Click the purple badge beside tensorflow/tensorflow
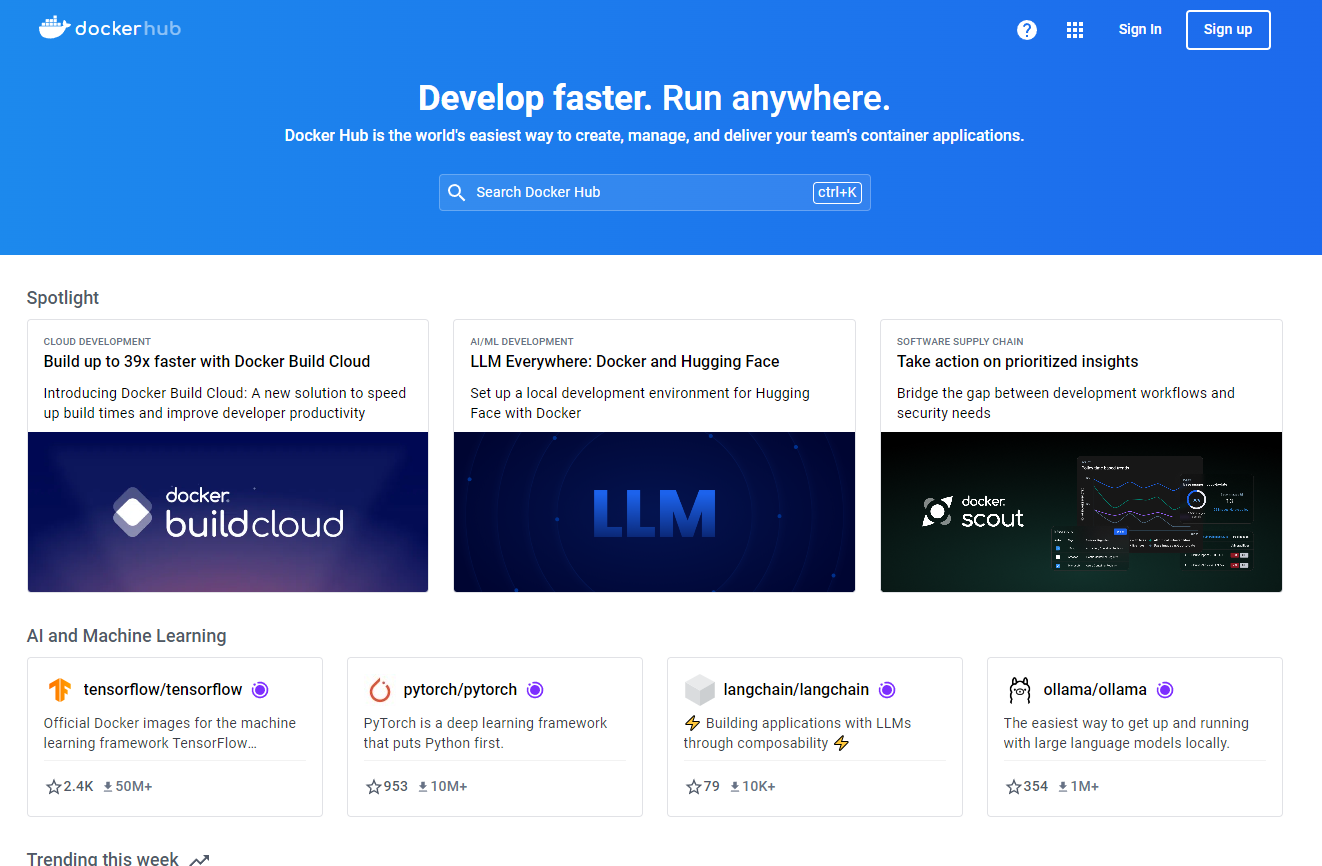This screenshot has width=1322, height=866. 260,690
